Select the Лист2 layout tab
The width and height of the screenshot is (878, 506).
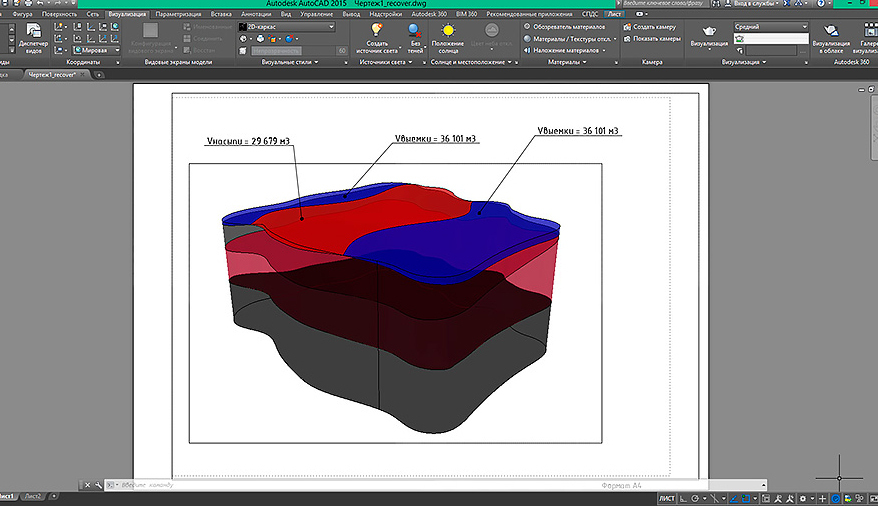click(33, 497)
